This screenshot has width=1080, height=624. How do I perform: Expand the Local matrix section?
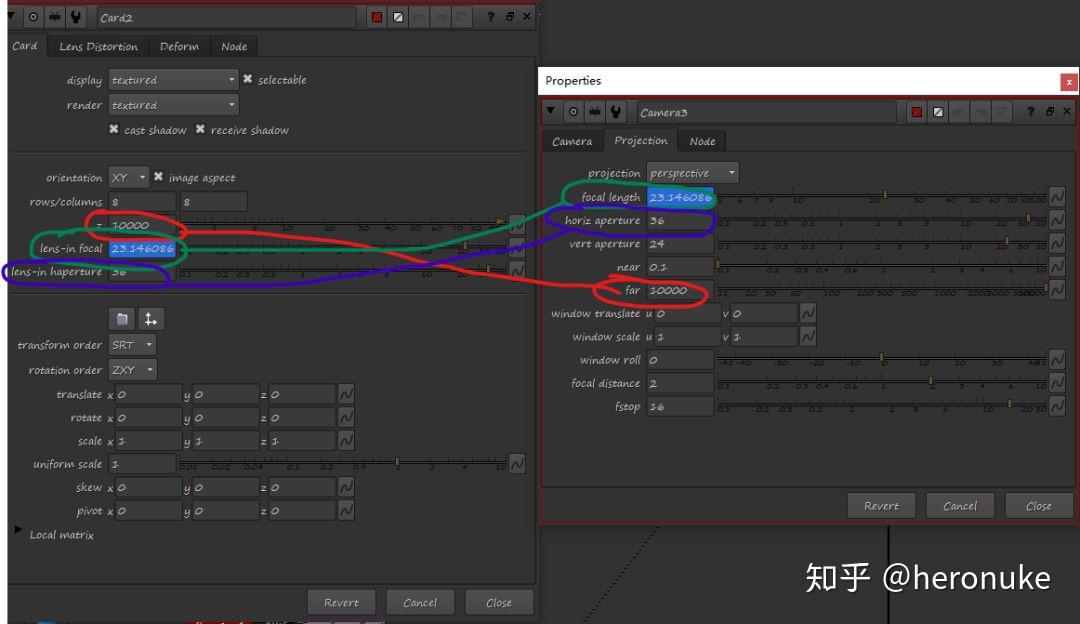[x=18, y=530]
